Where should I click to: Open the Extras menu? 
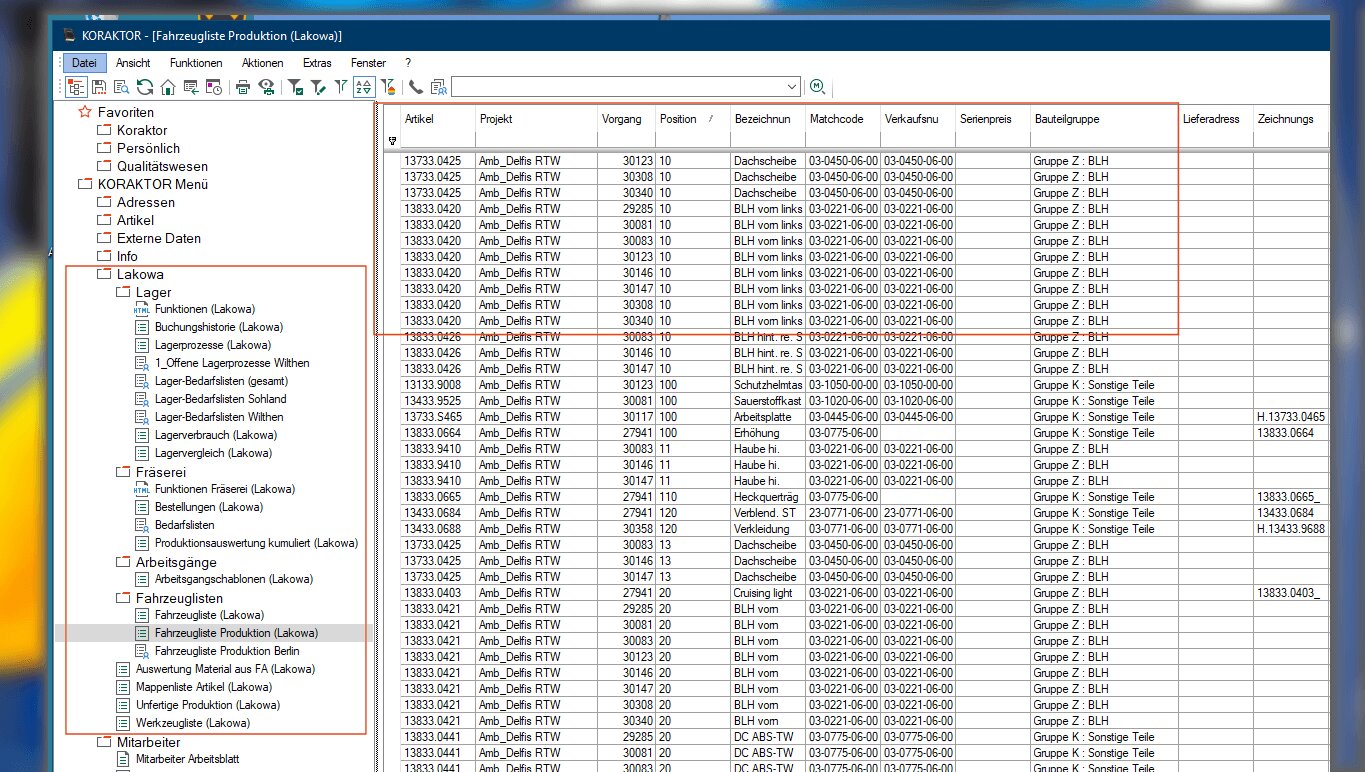[317, 63]
